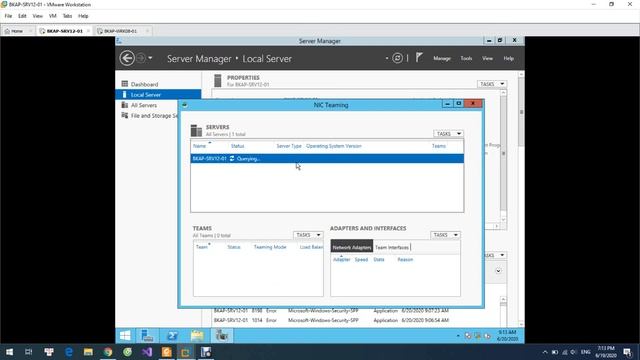Select Local Server in the sidebar
This screenshot has width=640, height=360.
(158, 95)
